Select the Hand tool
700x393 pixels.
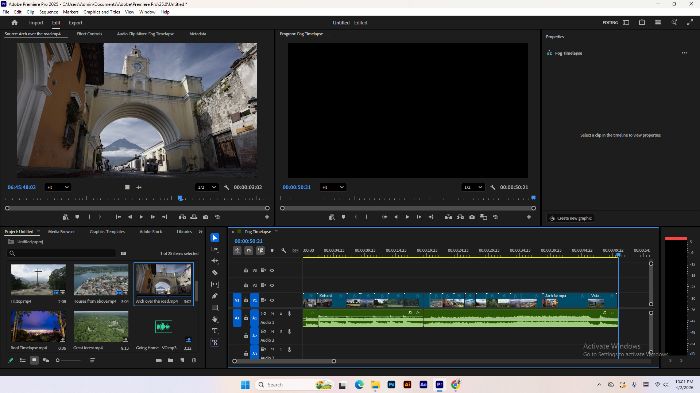tap(215, 319)
